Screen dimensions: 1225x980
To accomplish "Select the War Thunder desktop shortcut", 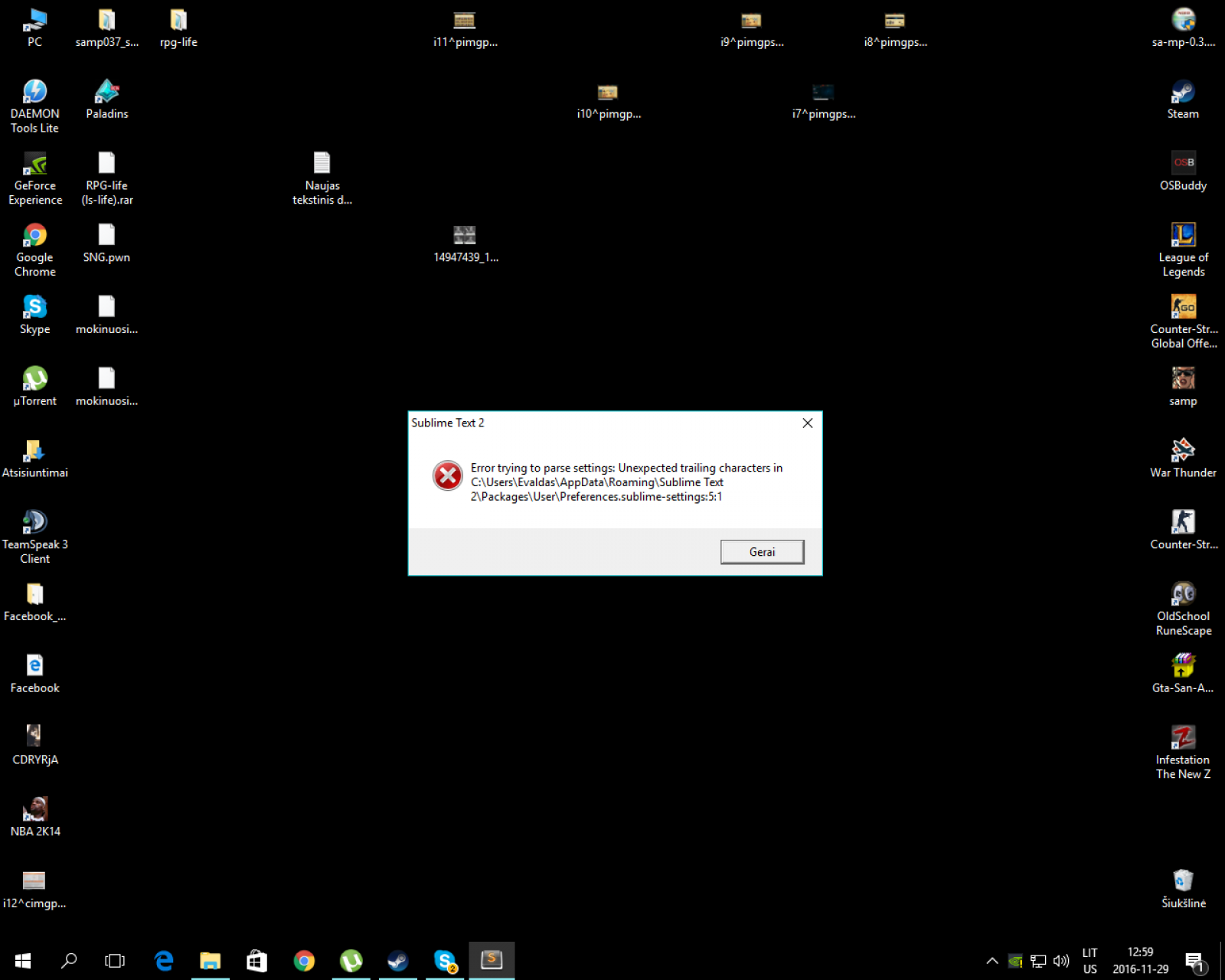I will pos(1183,459).
